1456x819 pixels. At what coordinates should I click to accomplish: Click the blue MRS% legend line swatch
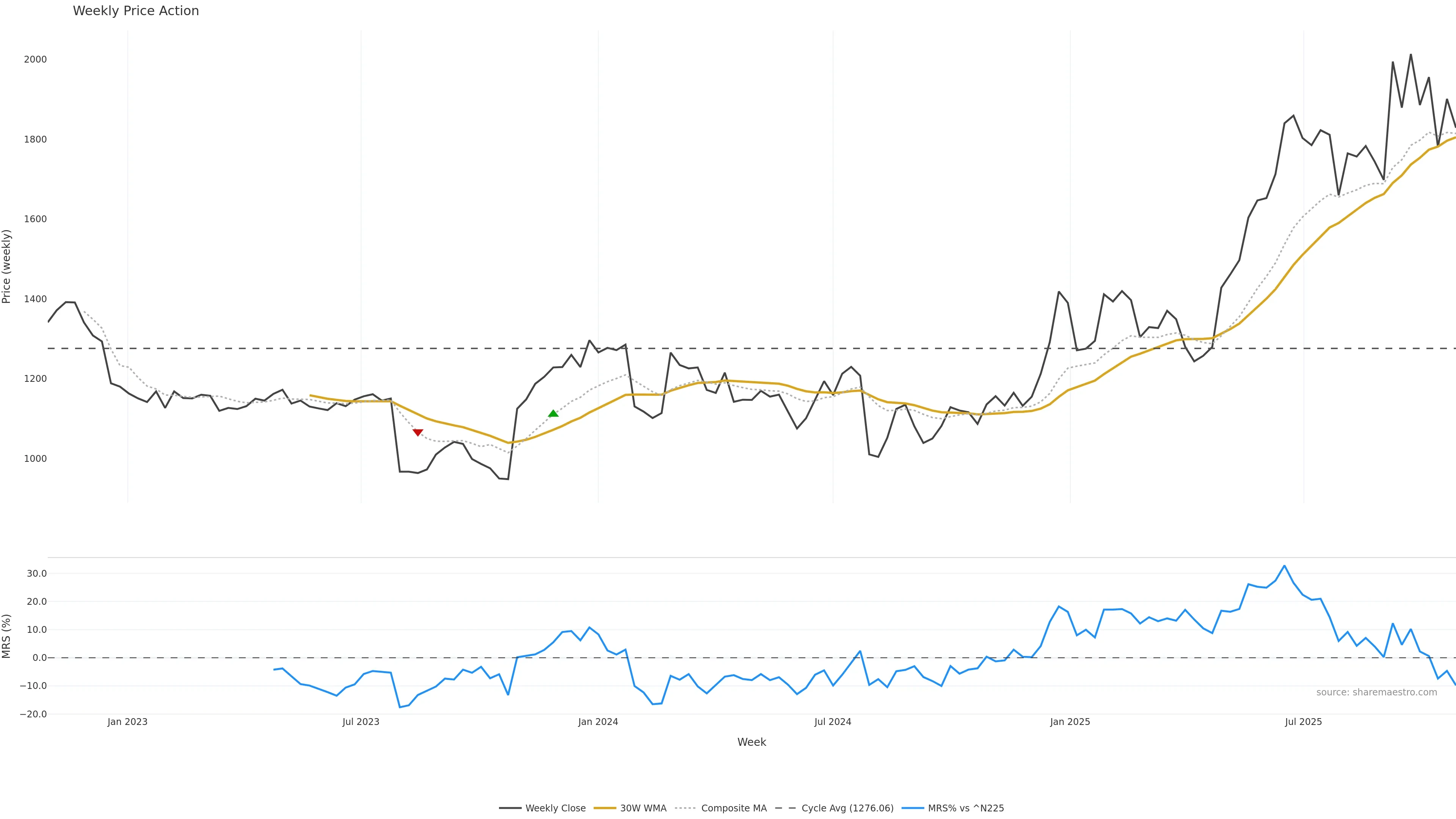[x=913, y=808]
